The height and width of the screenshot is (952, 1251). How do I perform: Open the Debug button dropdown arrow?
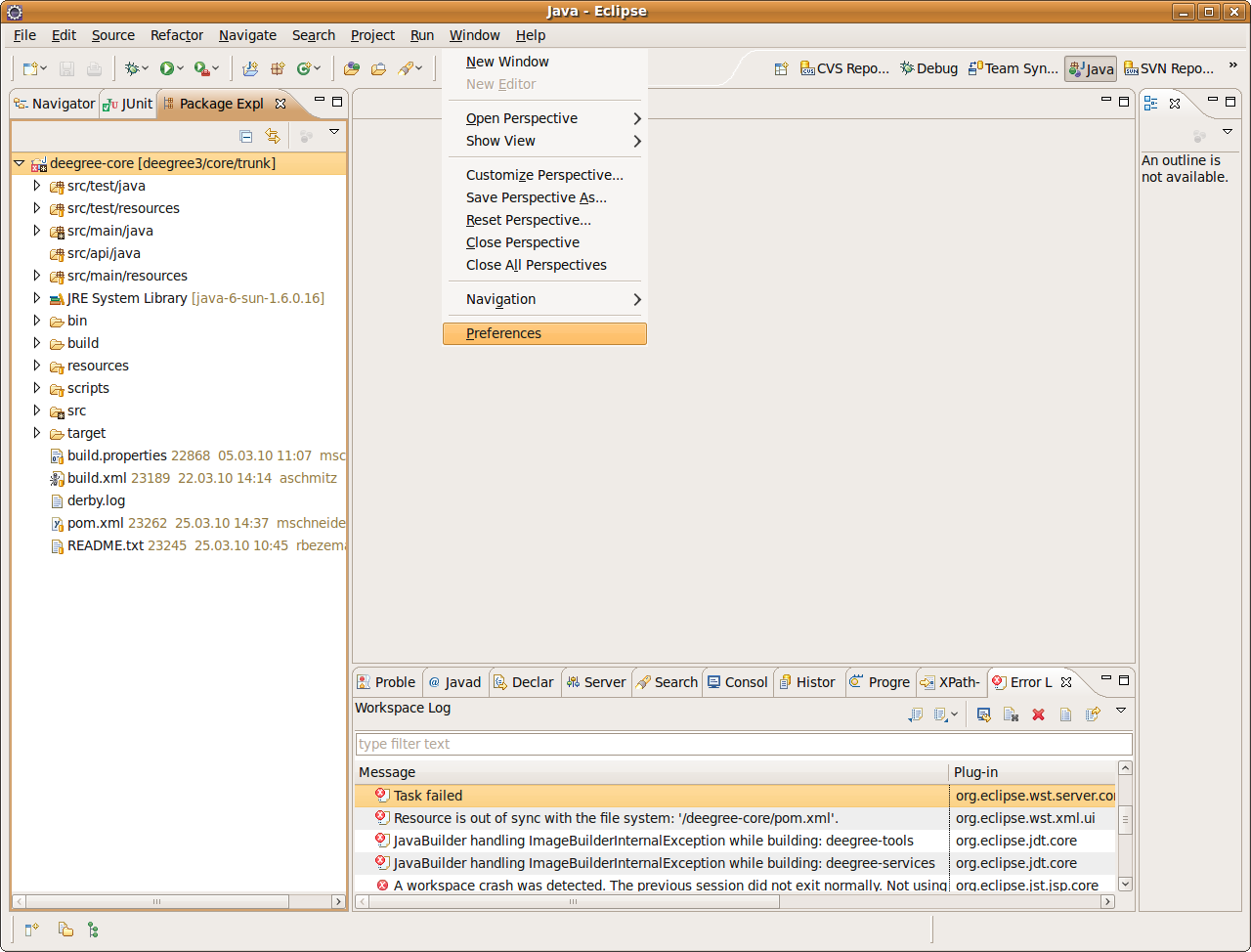(145, 69)
